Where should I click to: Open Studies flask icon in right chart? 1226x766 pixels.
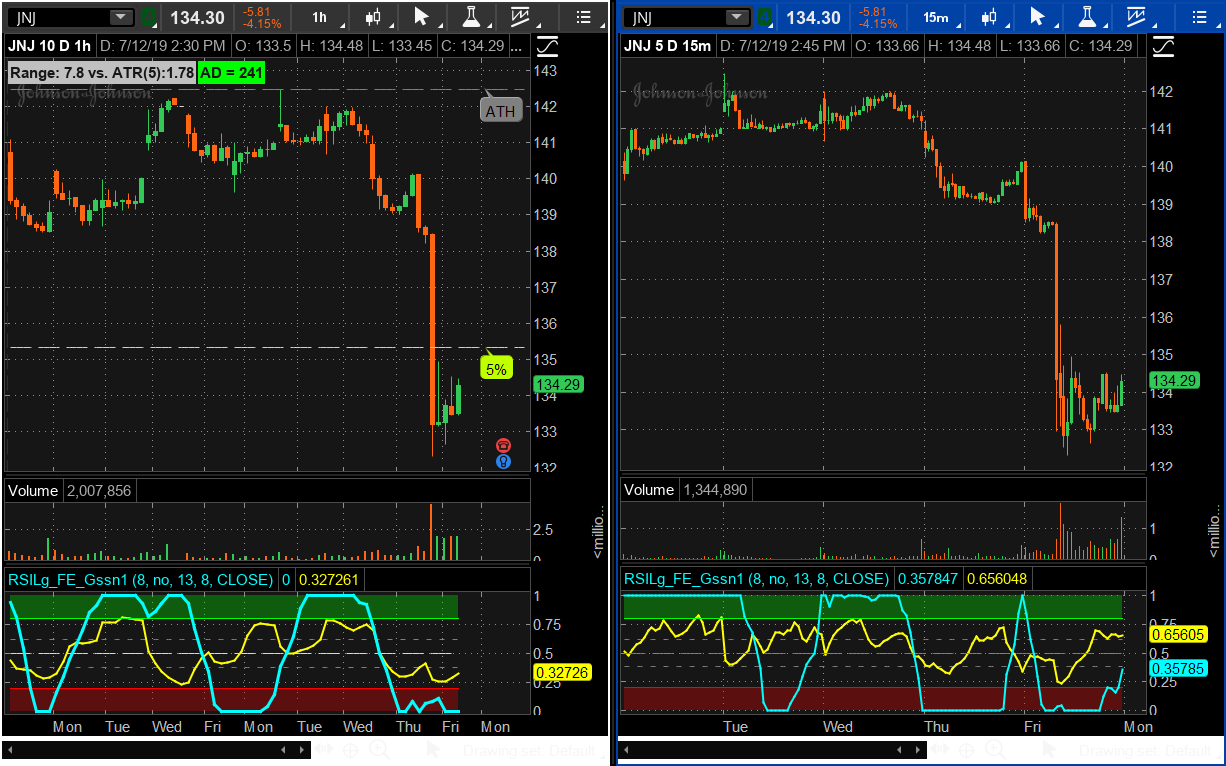[1087, 17]
